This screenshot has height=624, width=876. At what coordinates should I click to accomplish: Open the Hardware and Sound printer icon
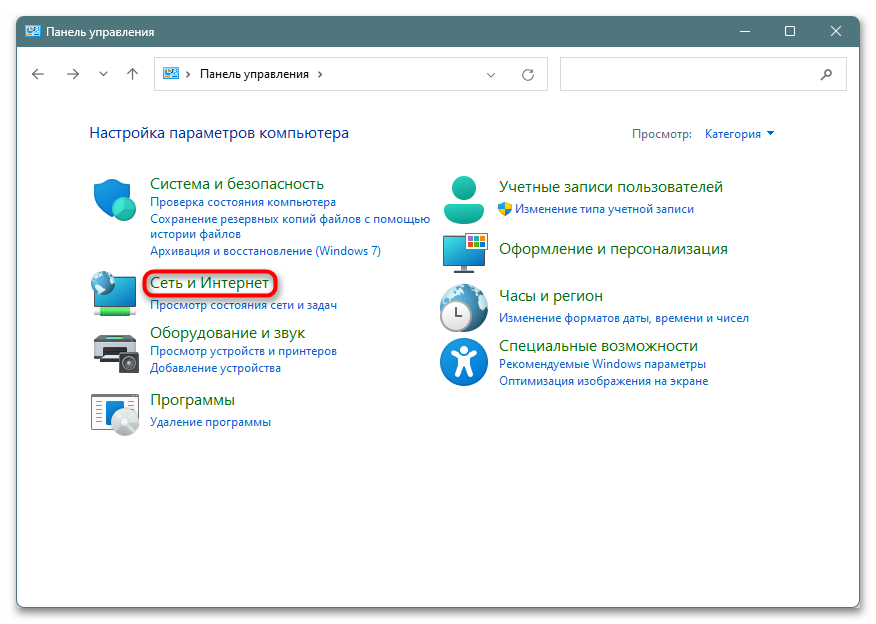click(x=116, y=353)
